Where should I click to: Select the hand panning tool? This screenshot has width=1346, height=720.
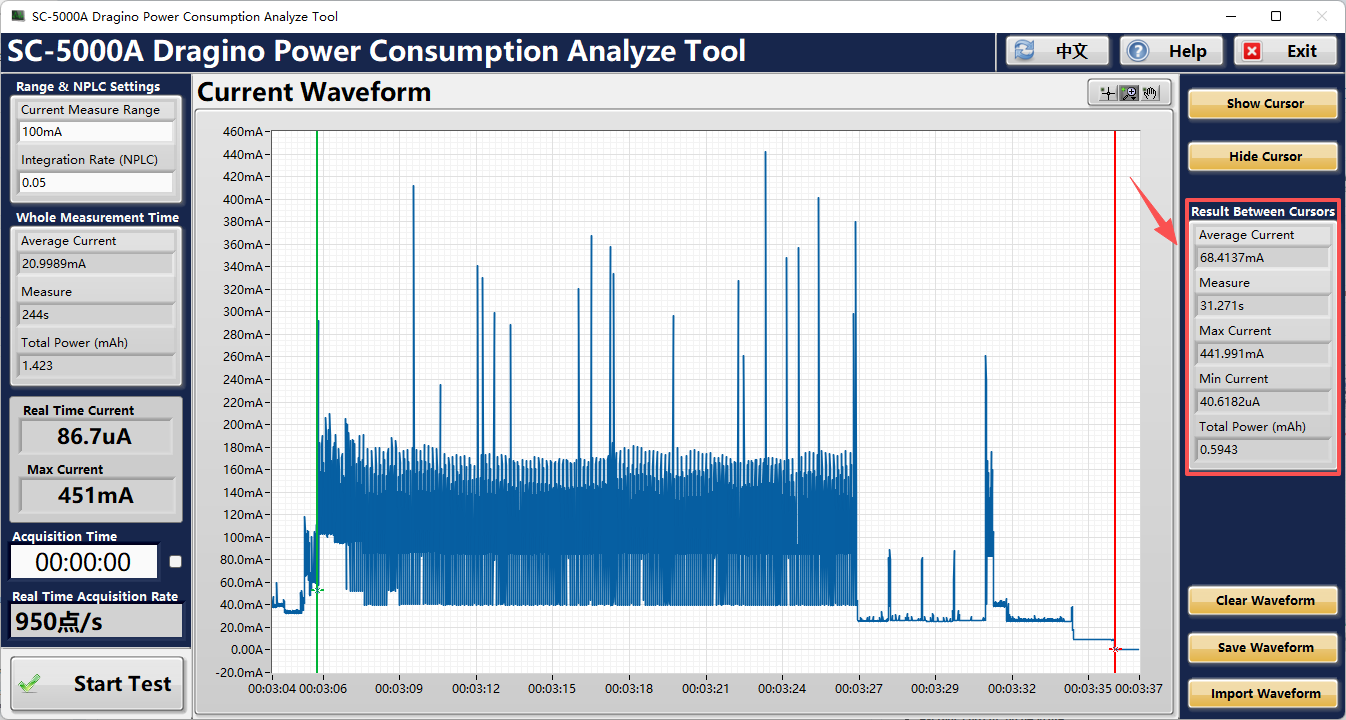pos(1151,93)
